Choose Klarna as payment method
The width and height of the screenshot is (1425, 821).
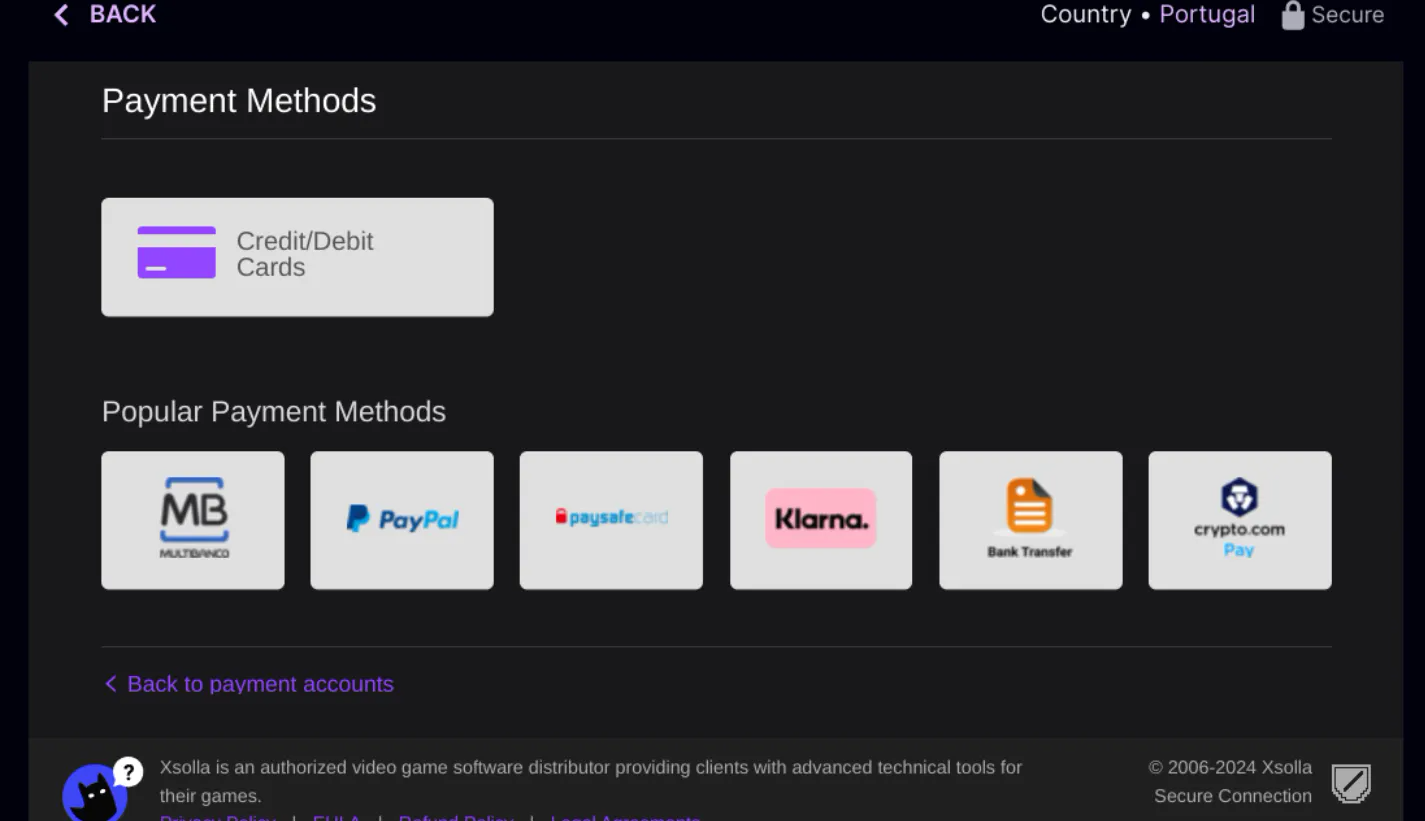click(820, 520)
